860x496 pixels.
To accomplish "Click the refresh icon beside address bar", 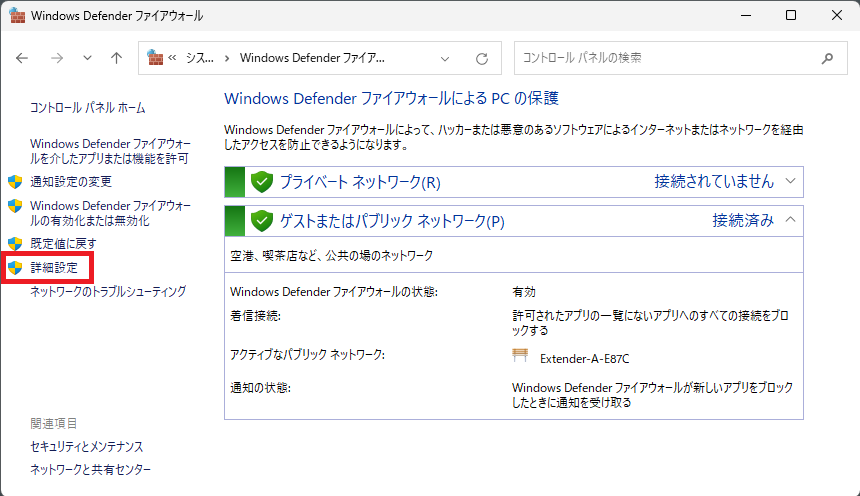I will point(482,58).
